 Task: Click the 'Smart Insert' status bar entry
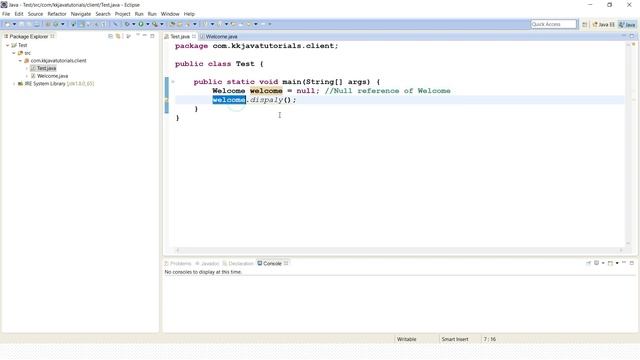[x=455, y=339]
